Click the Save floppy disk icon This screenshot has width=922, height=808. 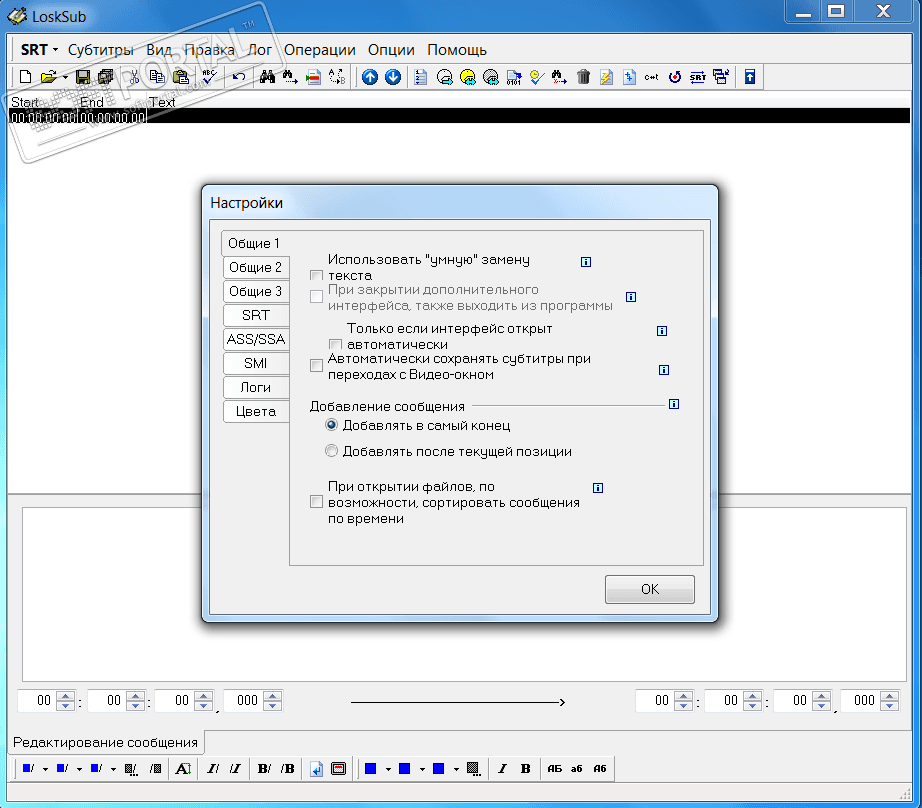pos(83,77)
